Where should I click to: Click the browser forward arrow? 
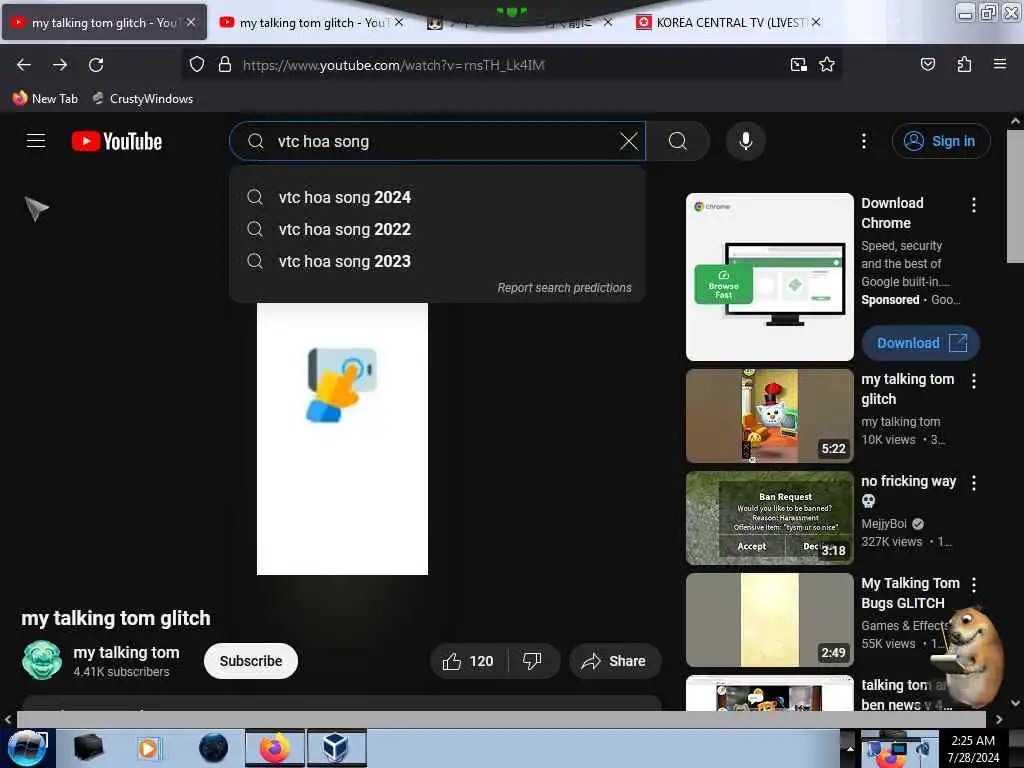60,65
